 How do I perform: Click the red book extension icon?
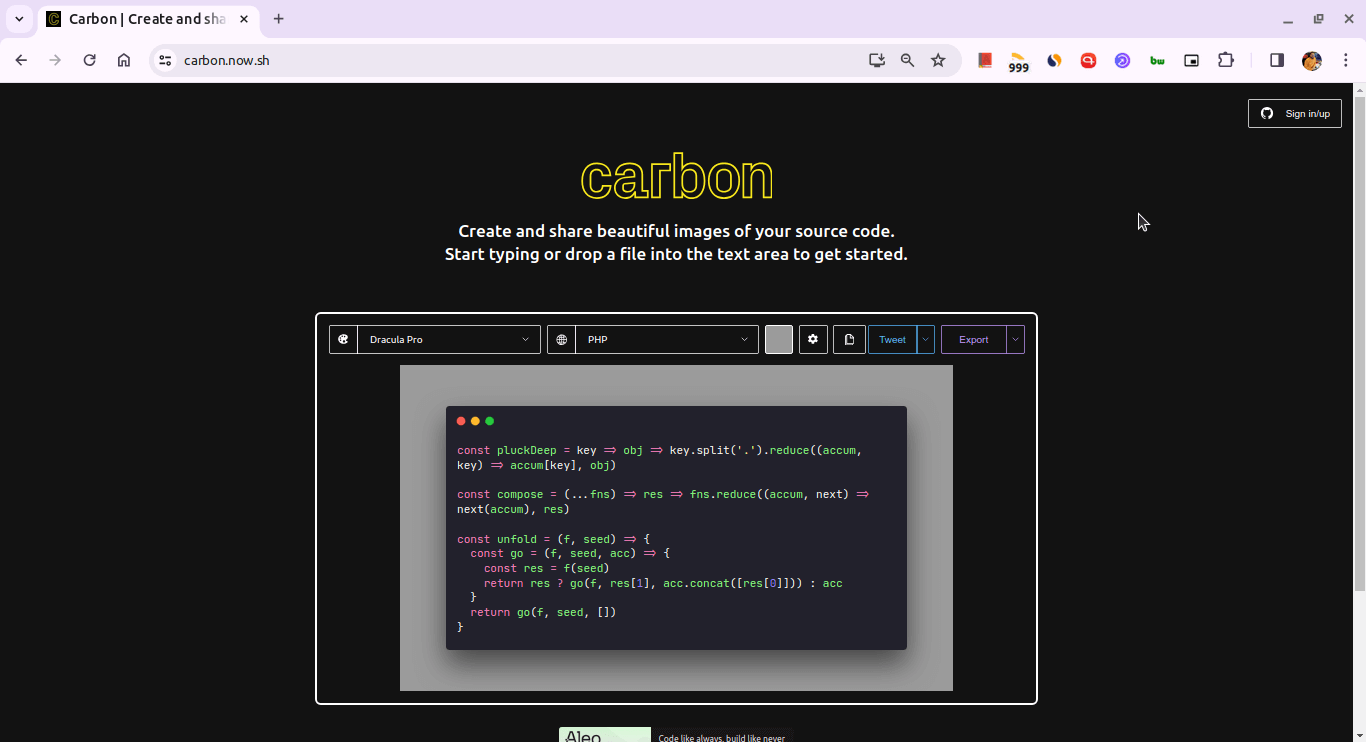(985, 60)
